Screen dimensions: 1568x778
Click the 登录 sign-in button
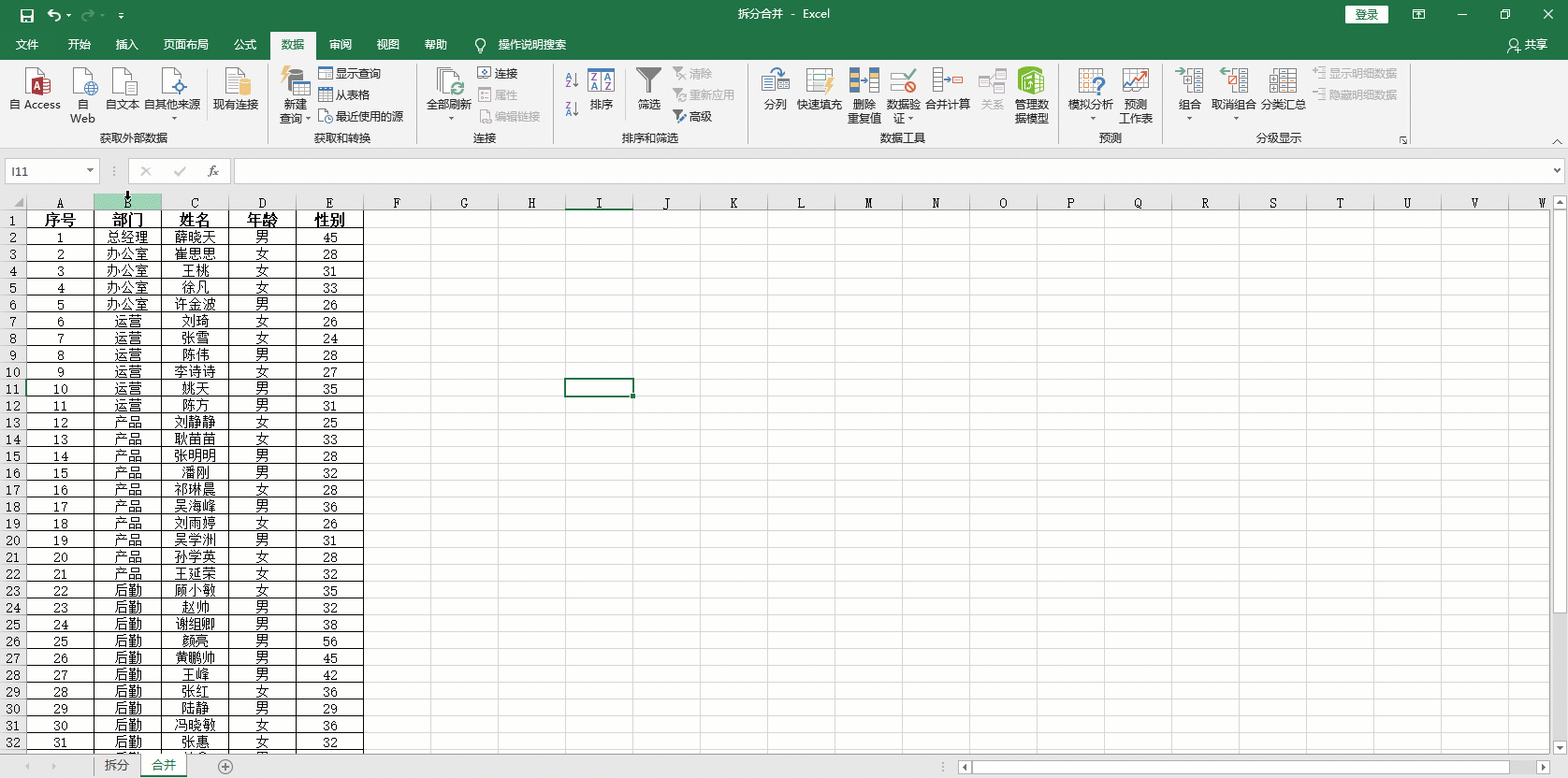coord(1367,14)
